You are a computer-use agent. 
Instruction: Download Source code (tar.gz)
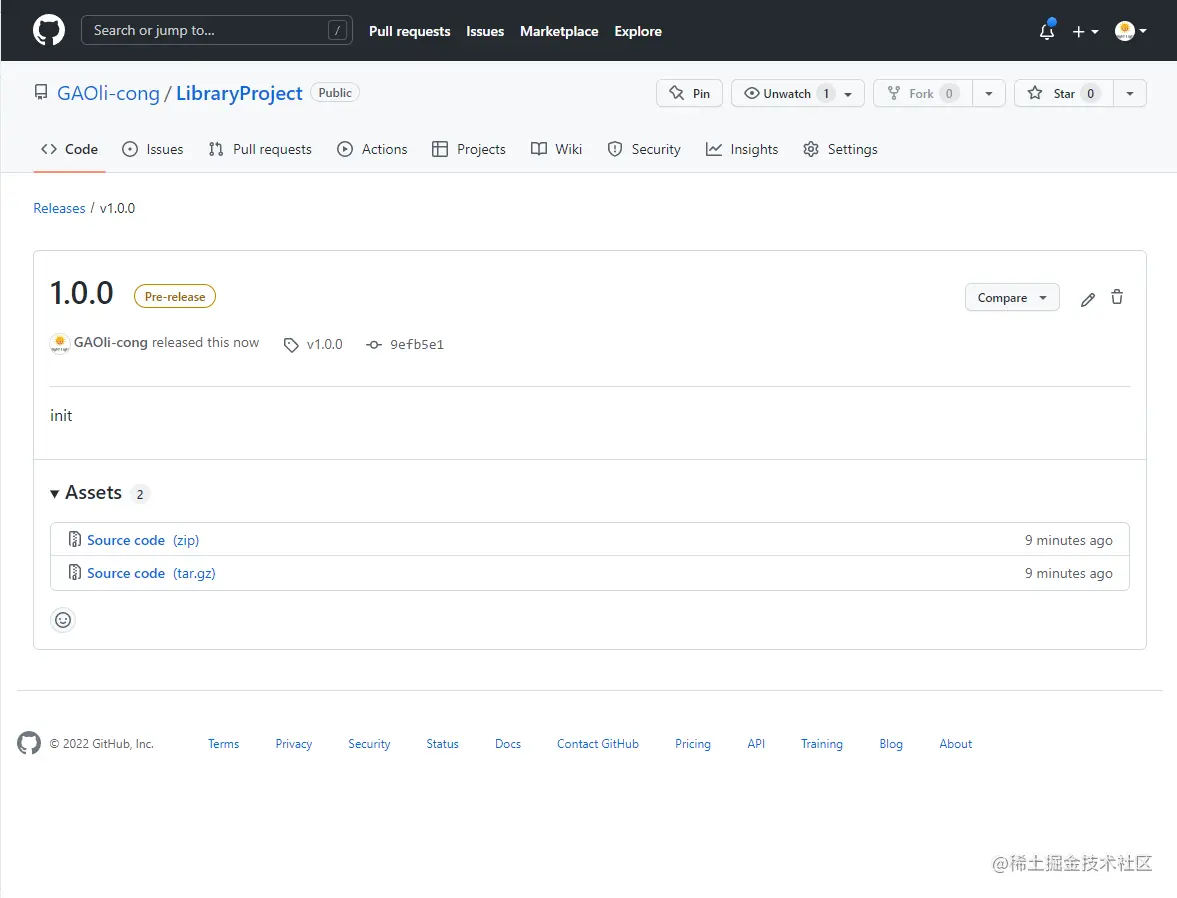[x=151, y=573]
